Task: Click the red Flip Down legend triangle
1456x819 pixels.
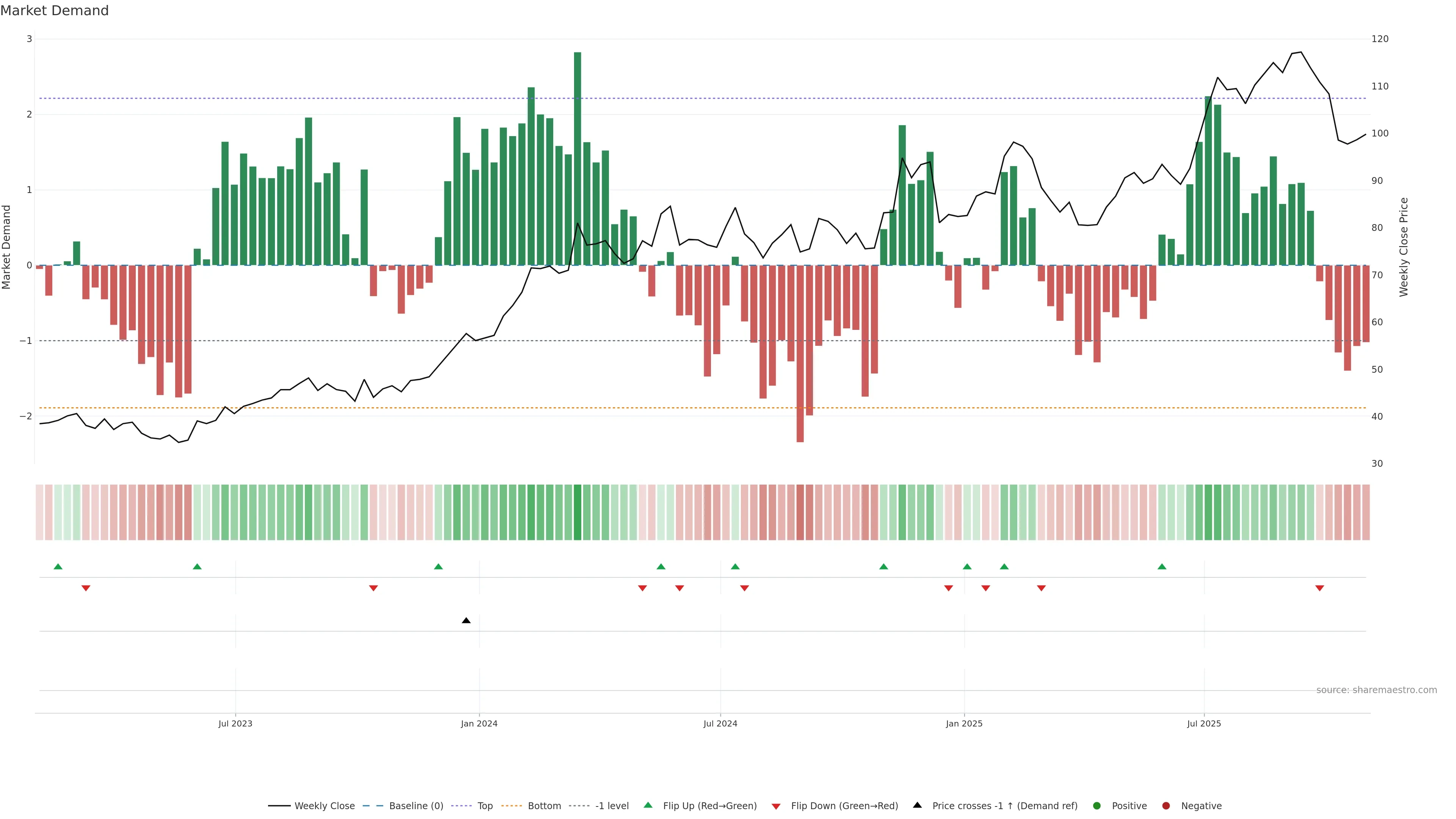Action: (x=776, y=806)
